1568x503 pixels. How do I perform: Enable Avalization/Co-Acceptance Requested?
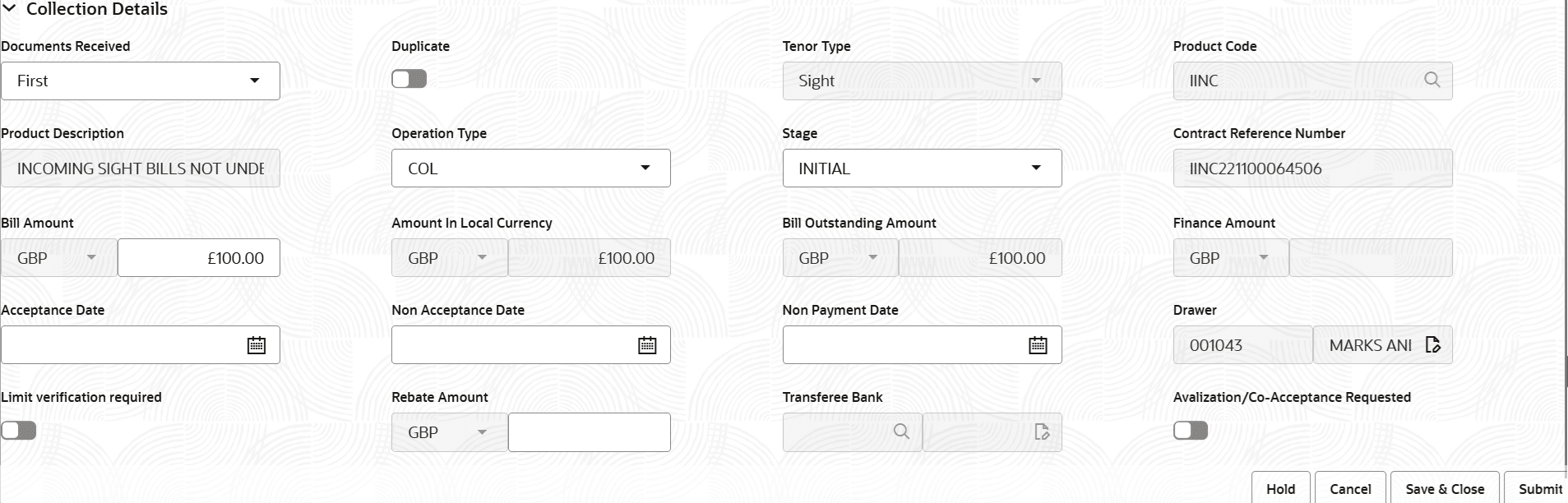point(1190,430)
